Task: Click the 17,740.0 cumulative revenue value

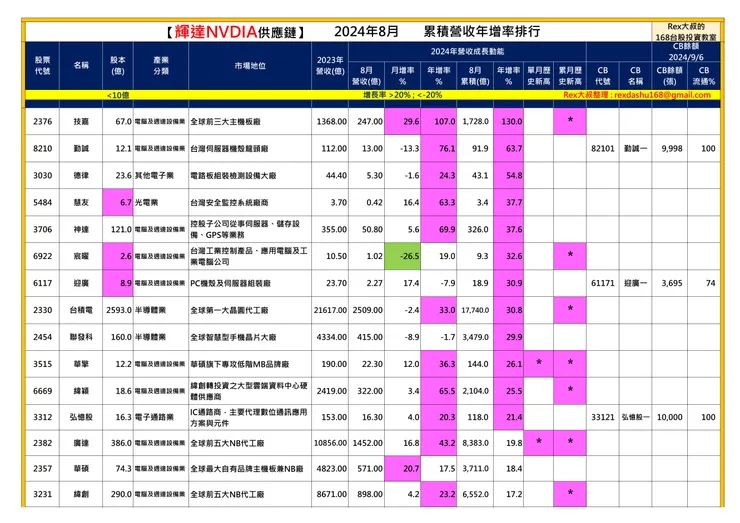Action: point(475,310)
